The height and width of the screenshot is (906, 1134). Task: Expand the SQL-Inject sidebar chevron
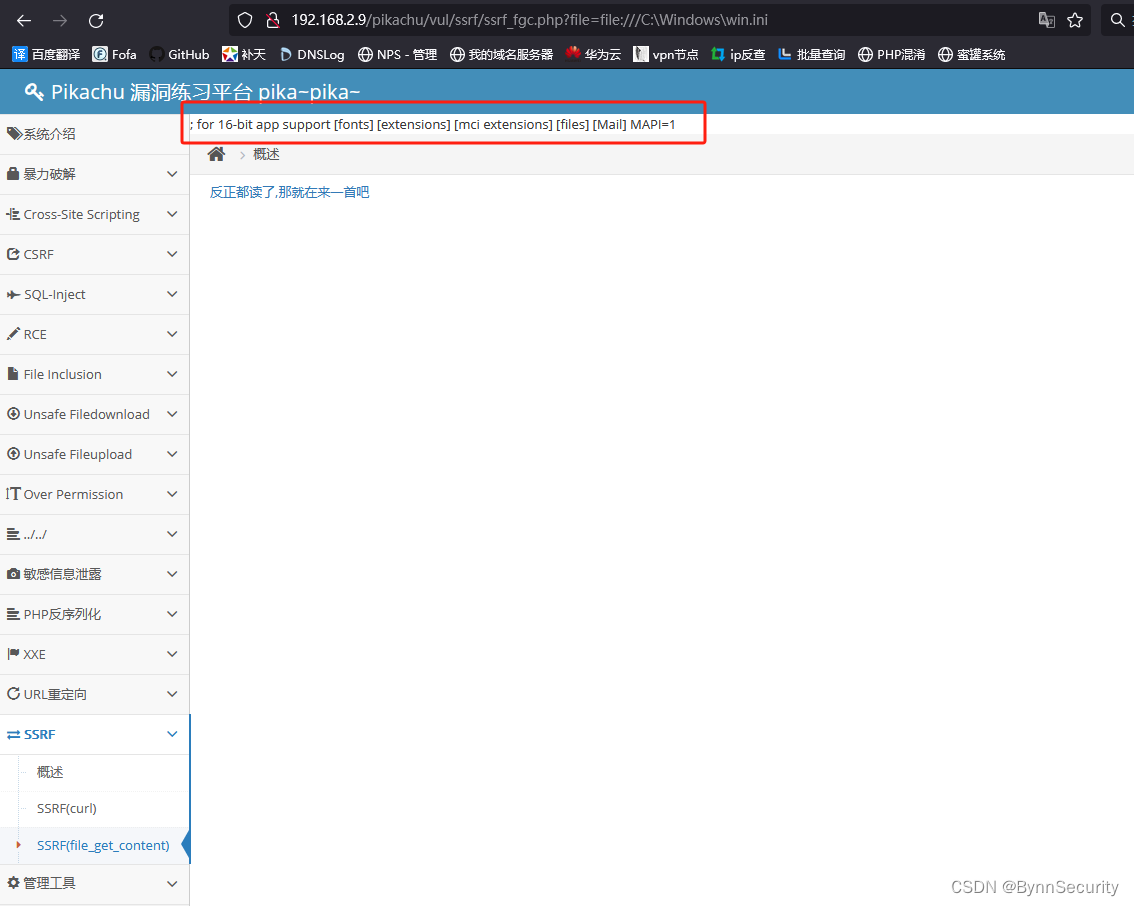click(171, 294)
